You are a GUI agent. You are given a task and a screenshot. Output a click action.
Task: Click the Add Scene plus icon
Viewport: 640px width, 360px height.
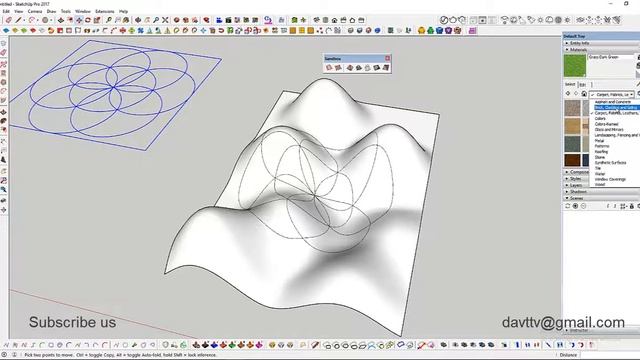coord(575,206)
